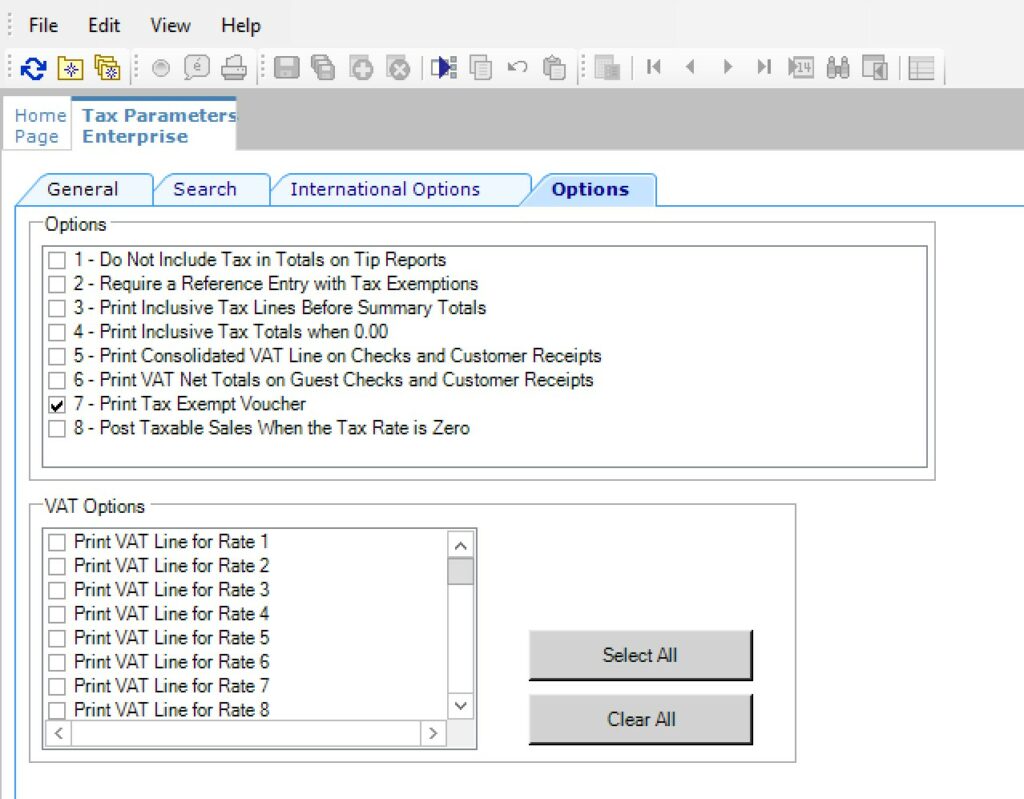Open the View menu
The height and width of the screenshot is (799, 1024).
coord(170,25)
